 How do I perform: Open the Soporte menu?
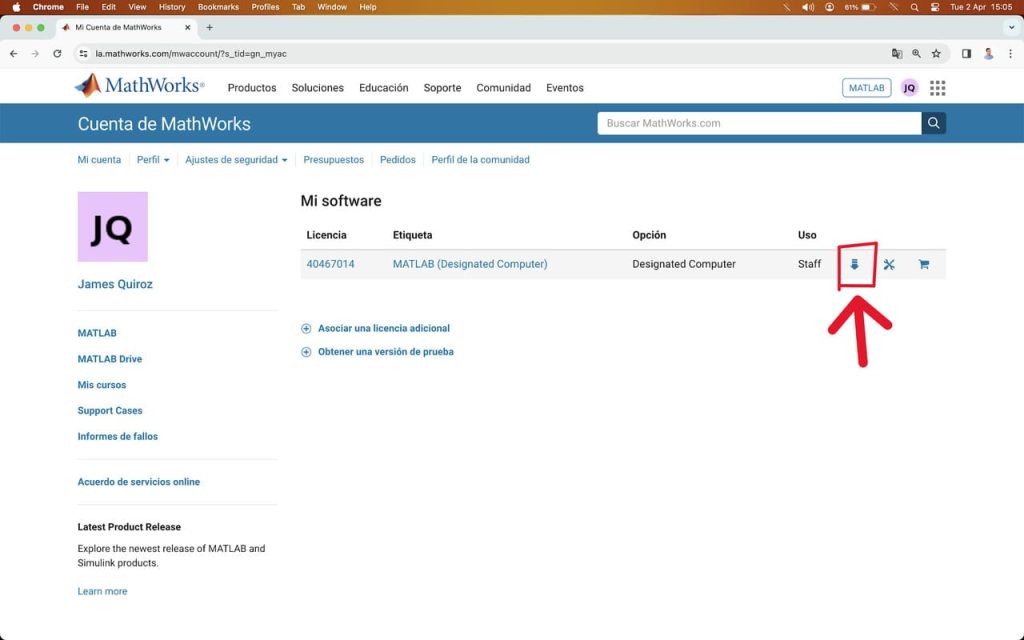(442, 88)
